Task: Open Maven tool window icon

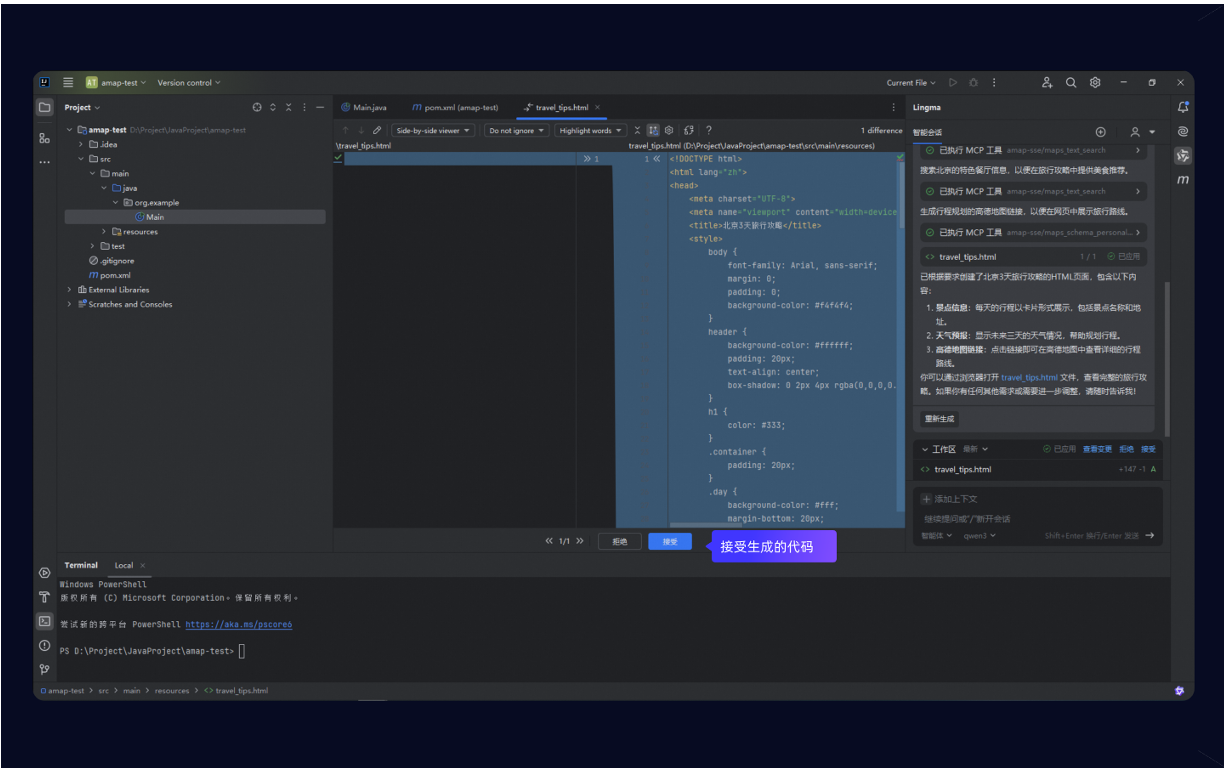Action: (1183, 180)
